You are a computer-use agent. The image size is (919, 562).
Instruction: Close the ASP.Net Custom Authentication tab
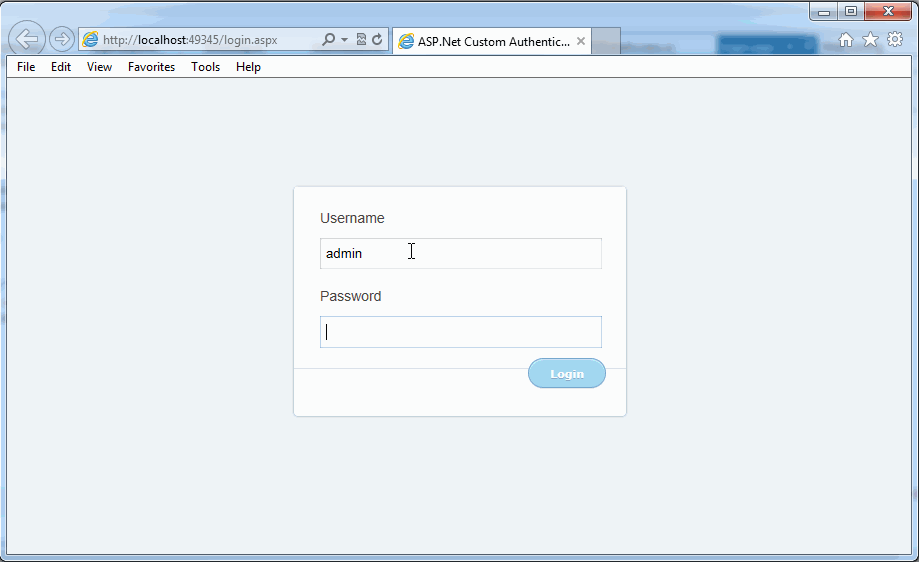581,42
